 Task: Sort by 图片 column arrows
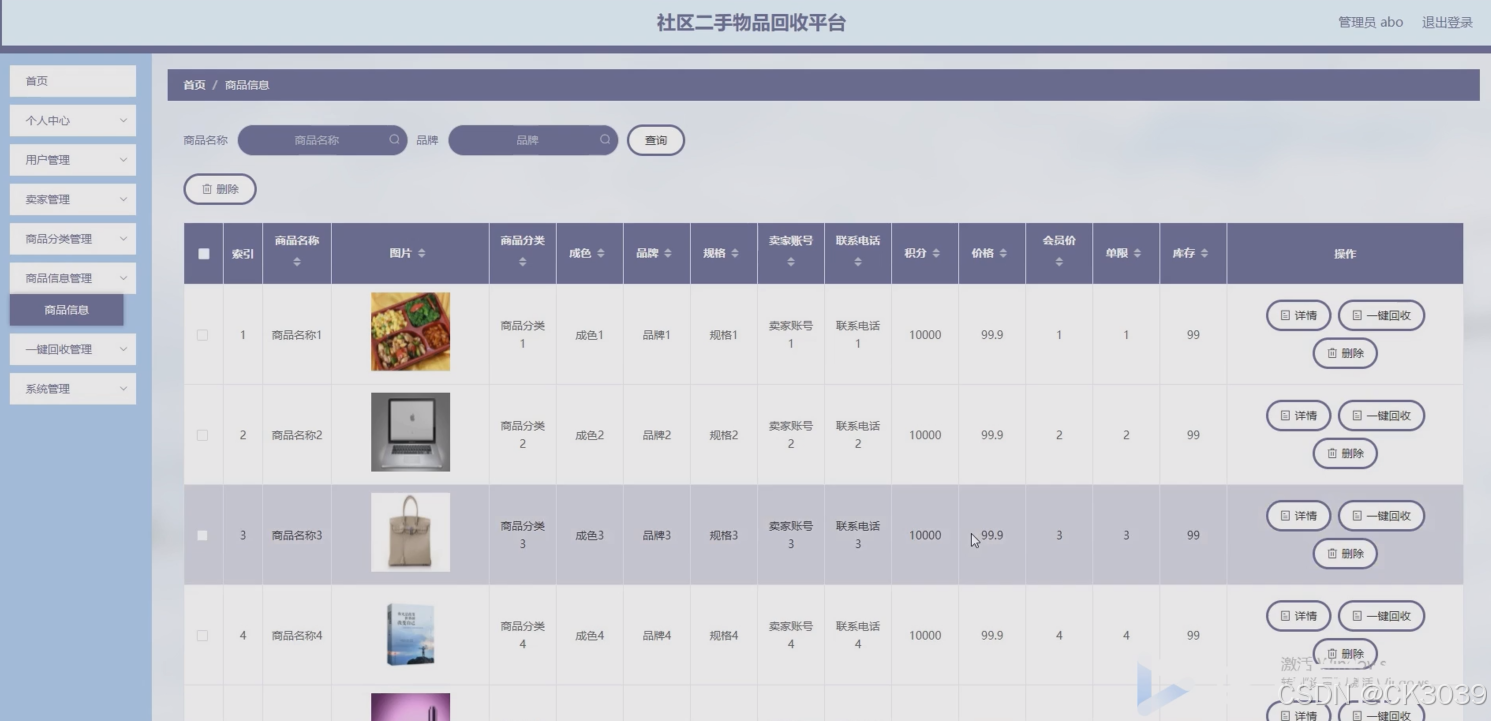tap(421, 254)
